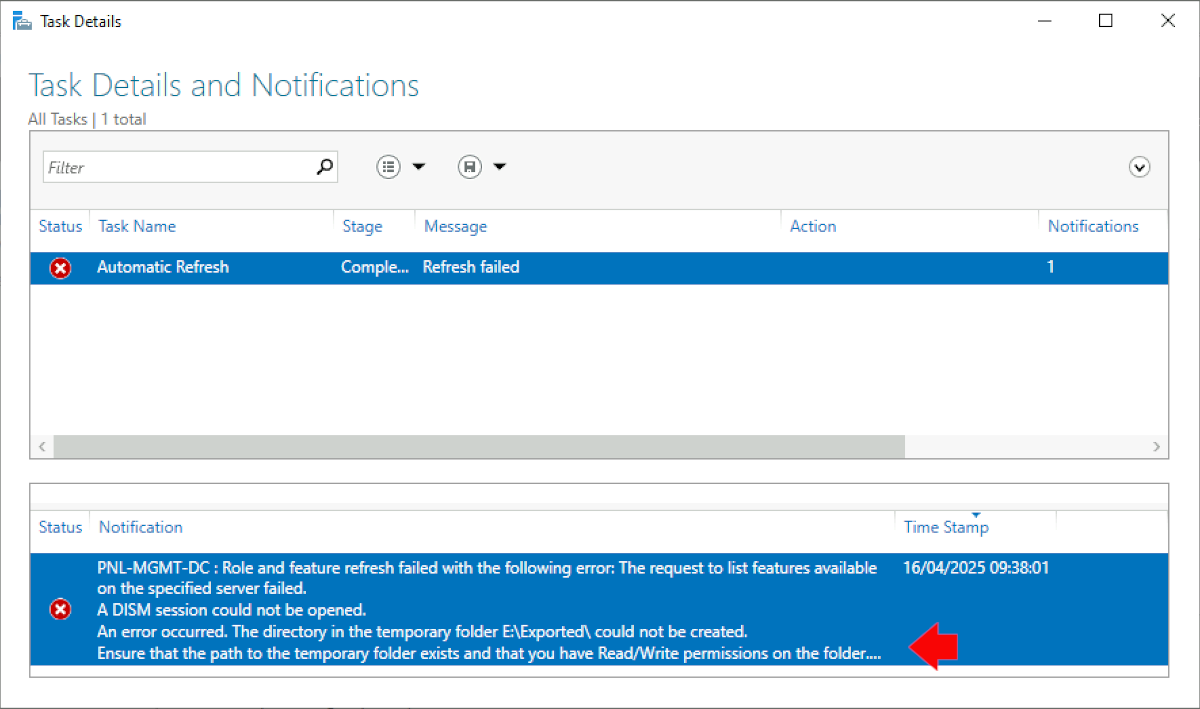Click the Refresh failed message cell
1200x709 pixels.
[471, 267]
